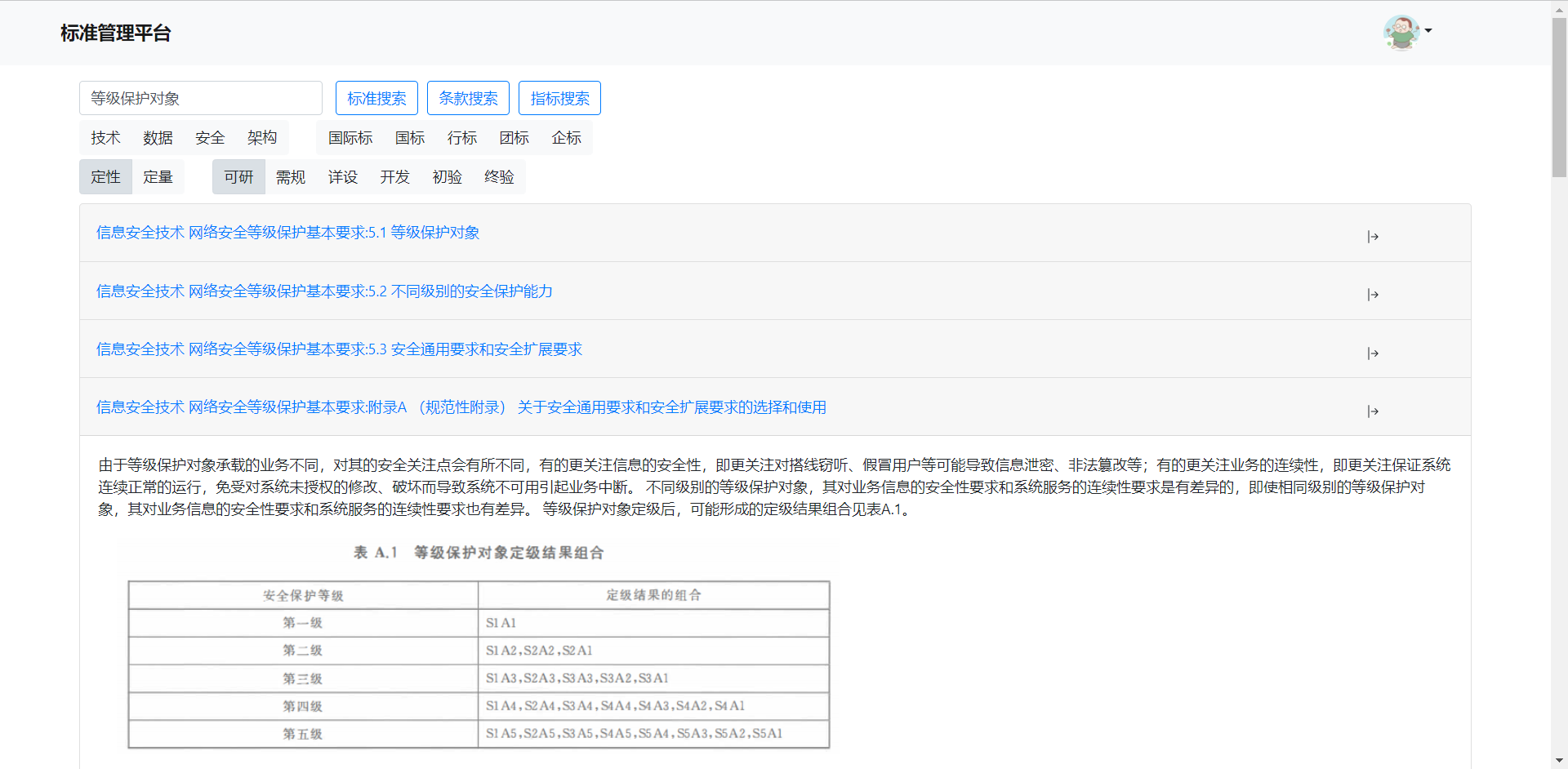This screenshot has width=1568, height=769.
Task: Toggle the 定量 filter
Action: (158, 177)
